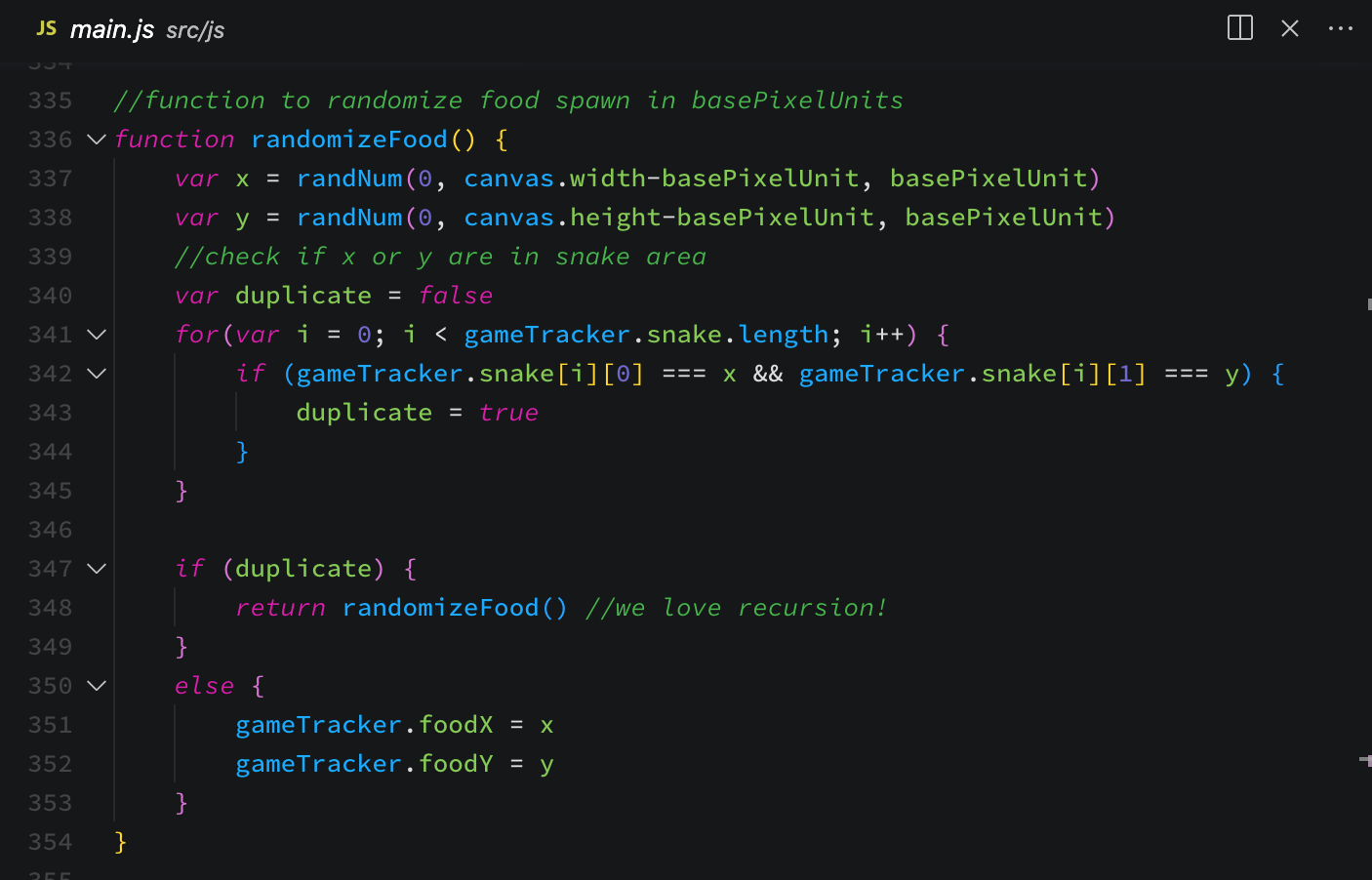1372x880 pixels.
Task: Click 'randomizeFood' in the function declaration
Action: point(349,140)
